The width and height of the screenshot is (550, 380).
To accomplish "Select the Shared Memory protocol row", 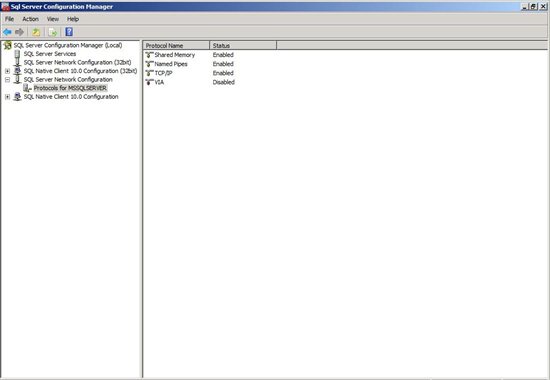I will pyautogui.click(x=175, y=55).
